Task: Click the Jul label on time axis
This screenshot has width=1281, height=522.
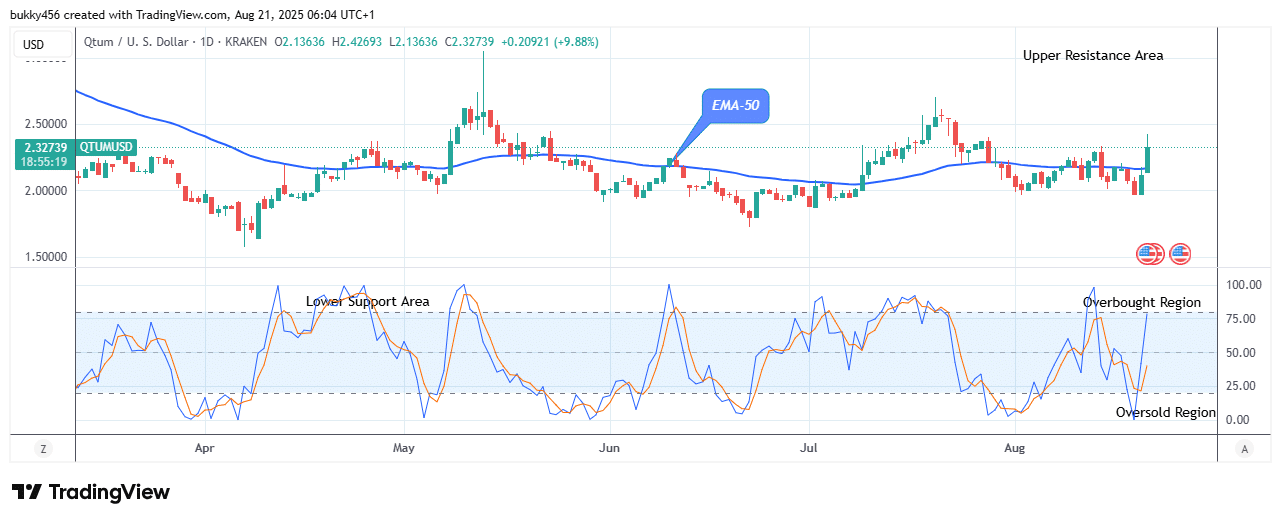Action: [808, 449]
